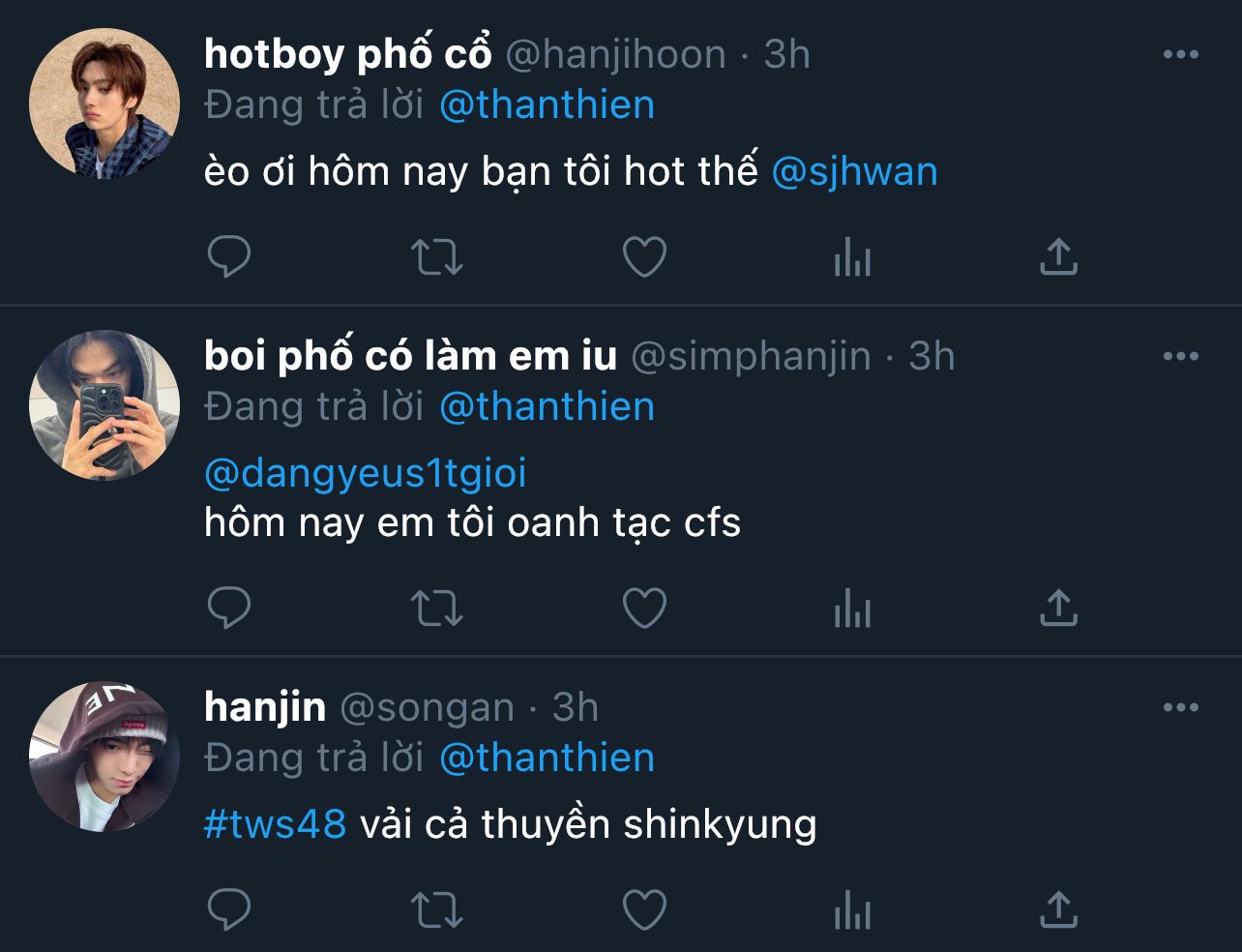Screen dimensions: 1242x952
Task: Open the #tws48 hashtag
Action: point(275,824)
